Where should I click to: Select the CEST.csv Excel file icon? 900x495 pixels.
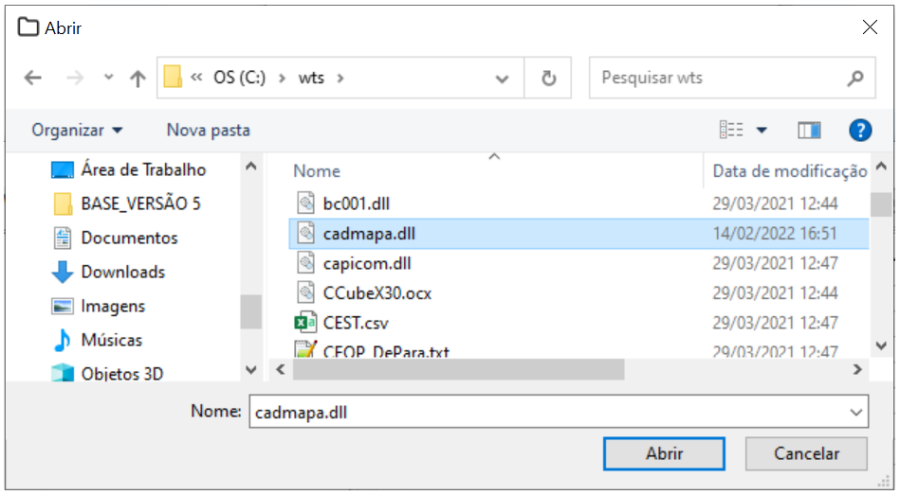tap(306, 323)
